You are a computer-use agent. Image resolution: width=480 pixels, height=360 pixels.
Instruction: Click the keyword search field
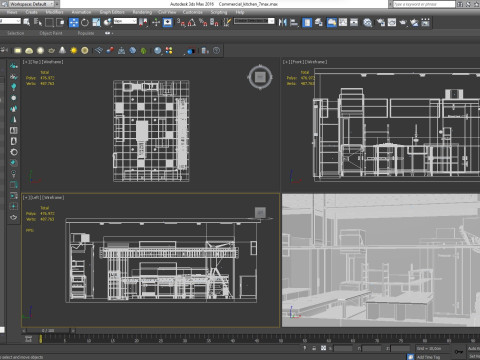[x=424, y=4]
